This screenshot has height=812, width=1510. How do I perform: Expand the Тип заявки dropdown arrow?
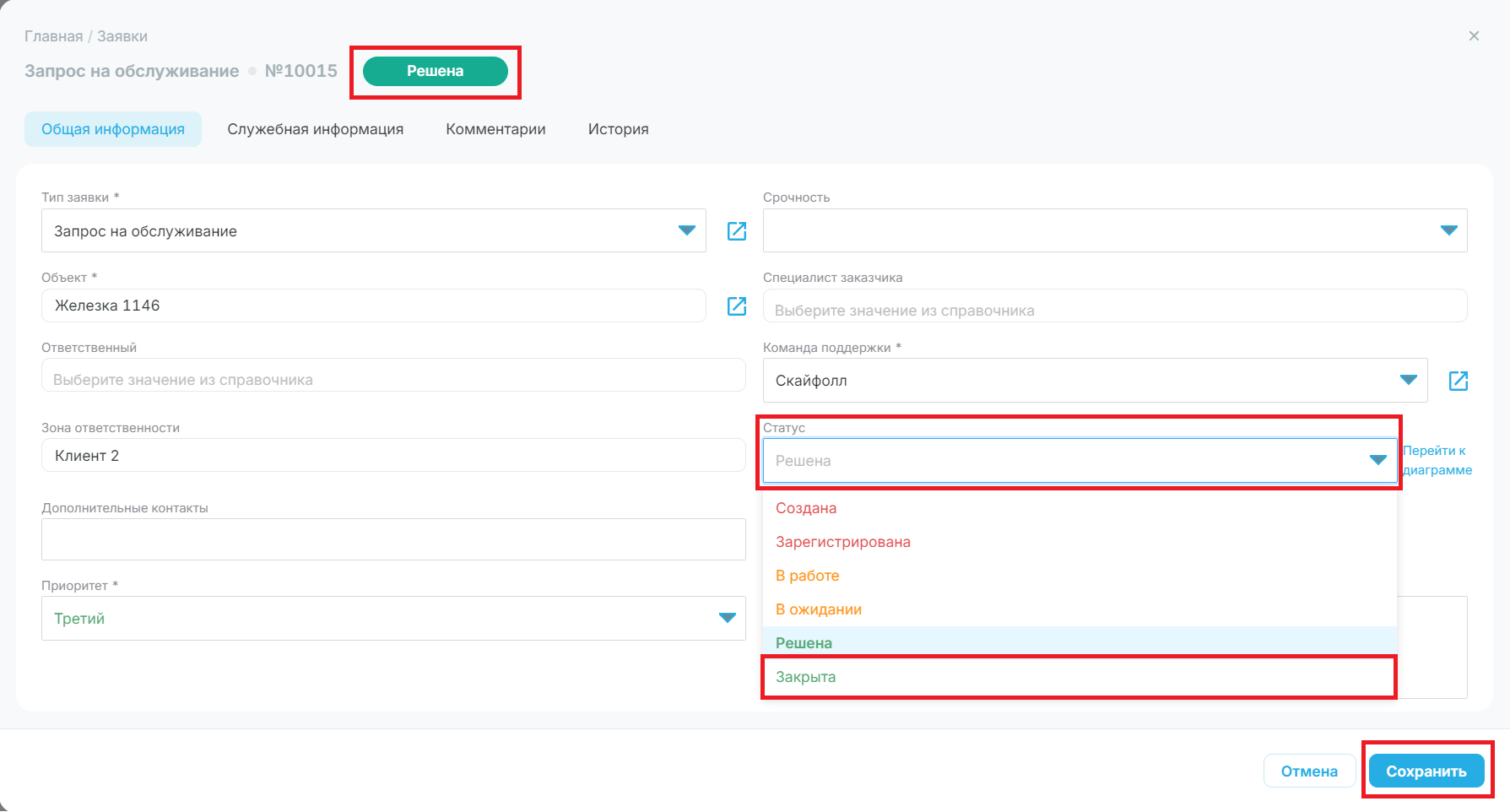(x=687, y=231)
